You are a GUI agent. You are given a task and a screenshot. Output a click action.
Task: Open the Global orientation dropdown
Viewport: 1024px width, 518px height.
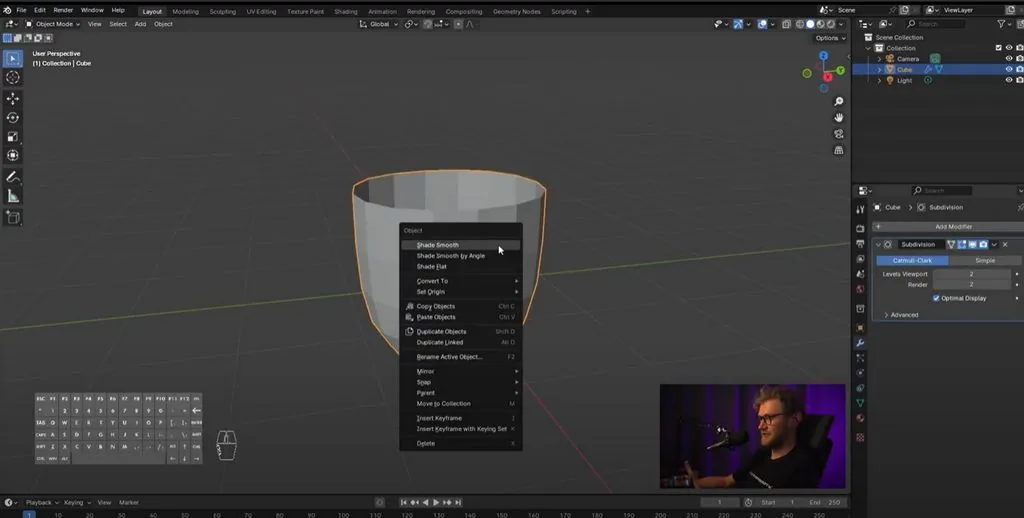pyautogui.click(x=379, y=24)
